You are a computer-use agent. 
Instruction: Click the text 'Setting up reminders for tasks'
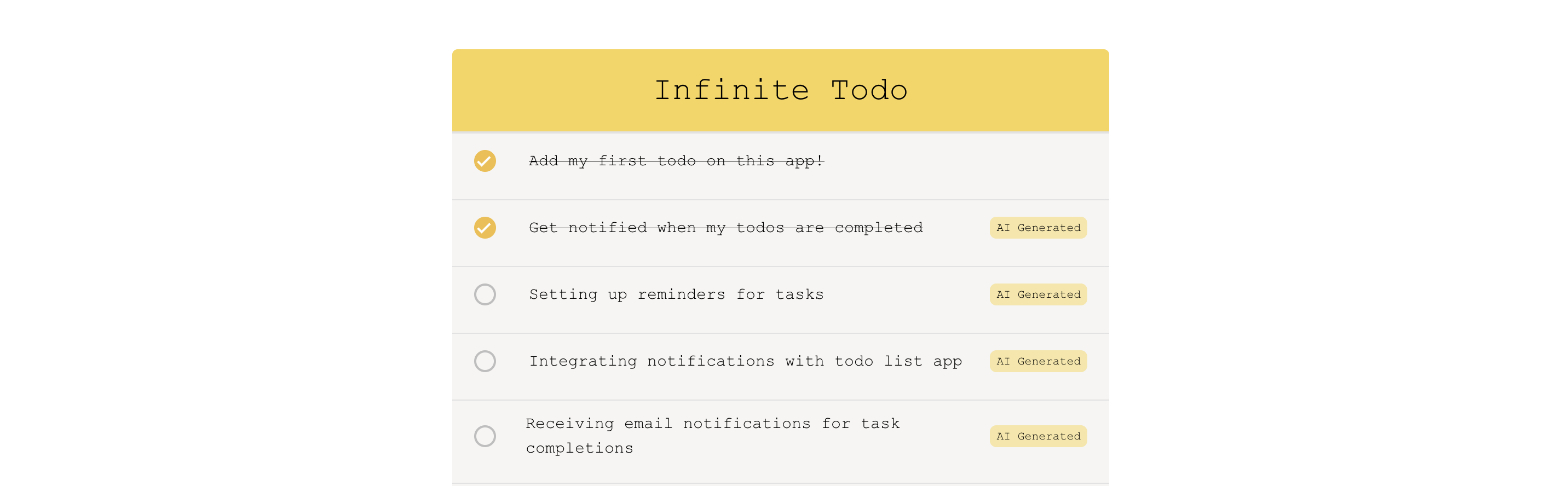tap(676, 294)
